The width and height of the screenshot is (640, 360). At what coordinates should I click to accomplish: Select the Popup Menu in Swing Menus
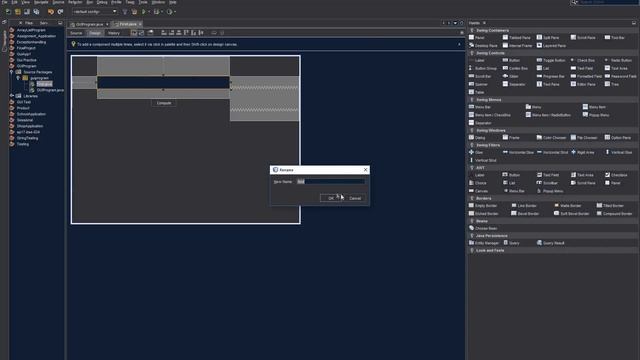coord(596,115)
